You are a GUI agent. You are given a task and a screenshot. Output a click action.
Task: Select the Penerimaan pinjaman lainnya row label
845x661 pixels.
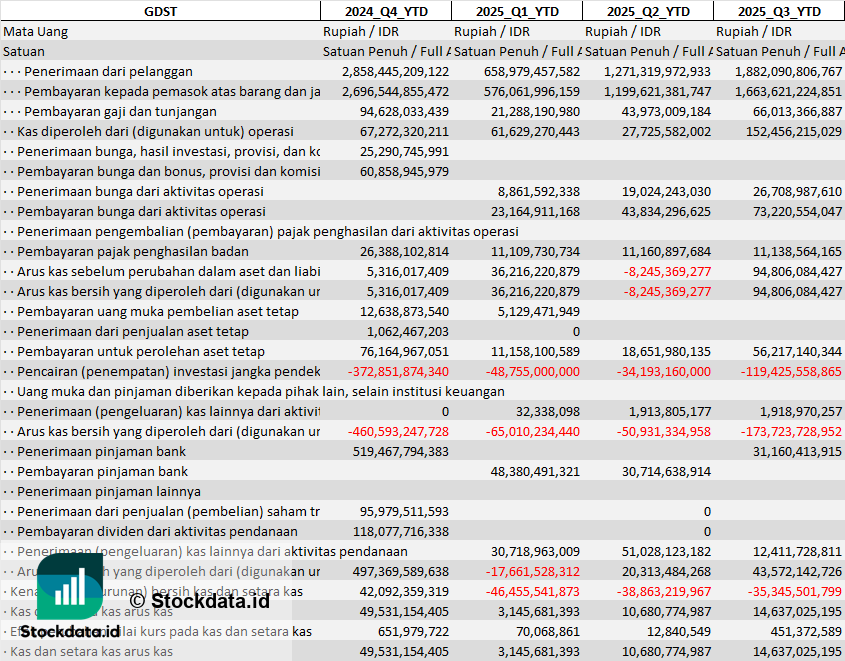click(108, 491)
